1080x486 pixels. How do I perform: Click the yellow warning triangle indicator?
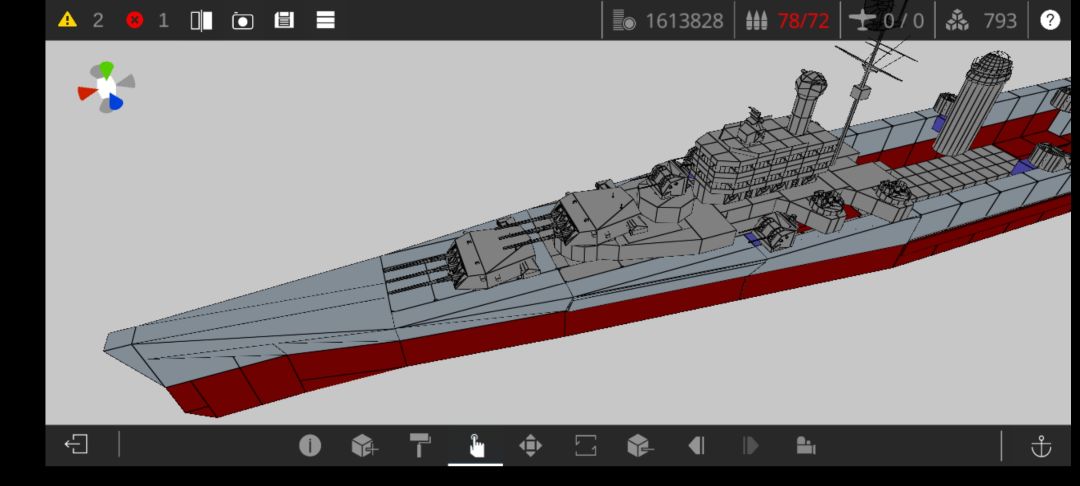pyautogui.click(x=67, y=20)
